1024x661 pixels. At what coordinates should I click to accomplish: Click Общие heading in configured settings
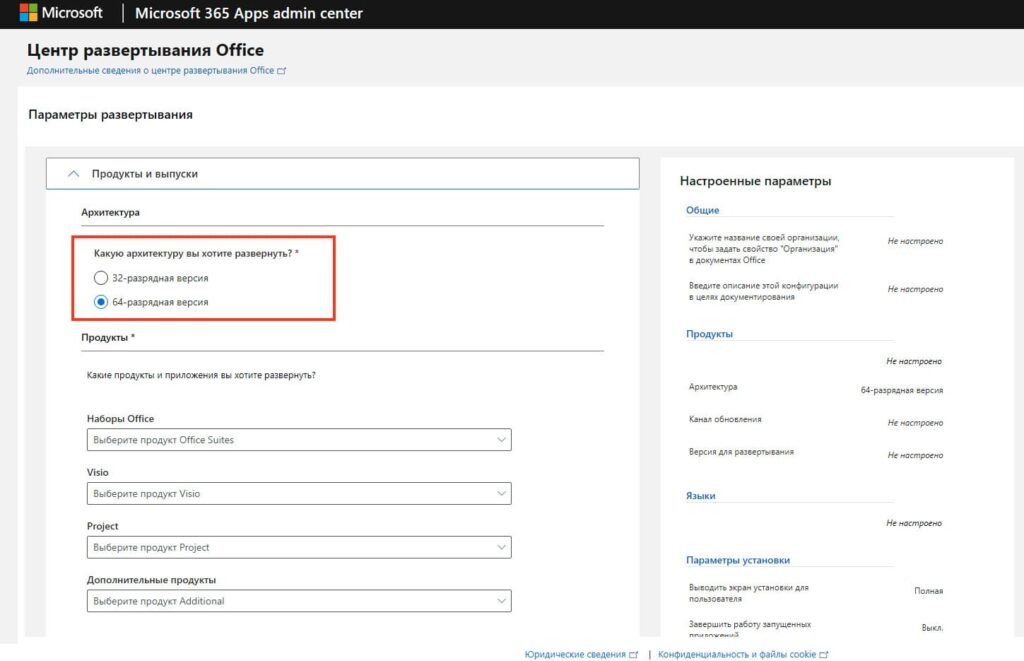[x=702, y=210]
